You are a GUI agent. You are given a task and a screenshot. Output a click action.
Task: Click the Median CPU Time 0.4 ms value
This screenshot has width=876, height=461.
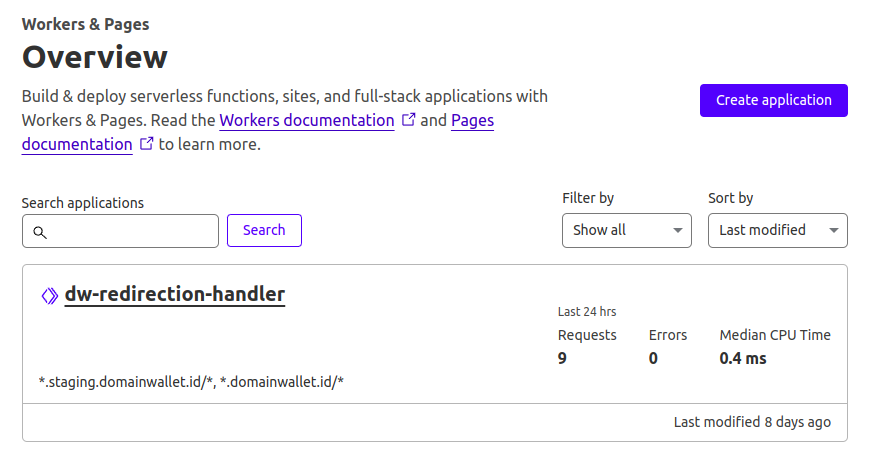[743, 358]
